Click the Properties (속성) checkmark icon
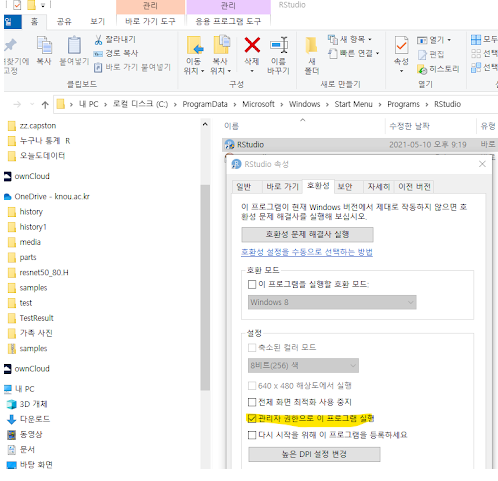 (x=401, y=45)
